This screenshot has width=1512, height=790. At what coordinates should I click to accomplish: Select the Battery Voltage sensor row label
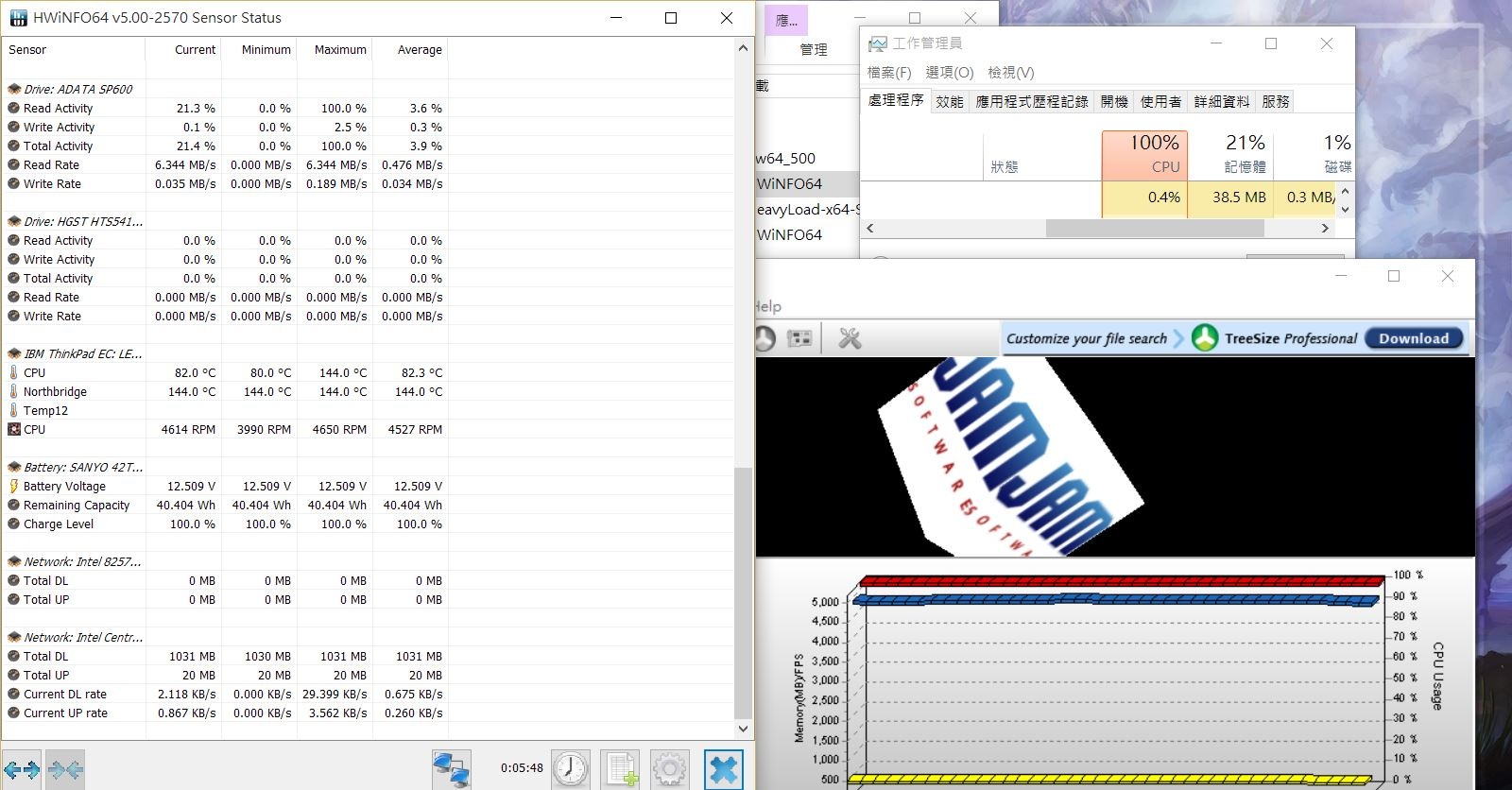click(64, 486)
